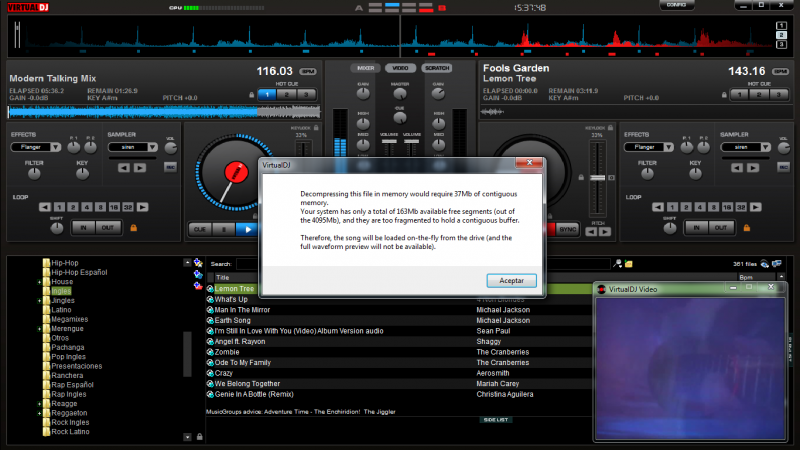Double left deck loop with right arrow
This screenshot has width=800, height=450.
click(x=142, y=207)
